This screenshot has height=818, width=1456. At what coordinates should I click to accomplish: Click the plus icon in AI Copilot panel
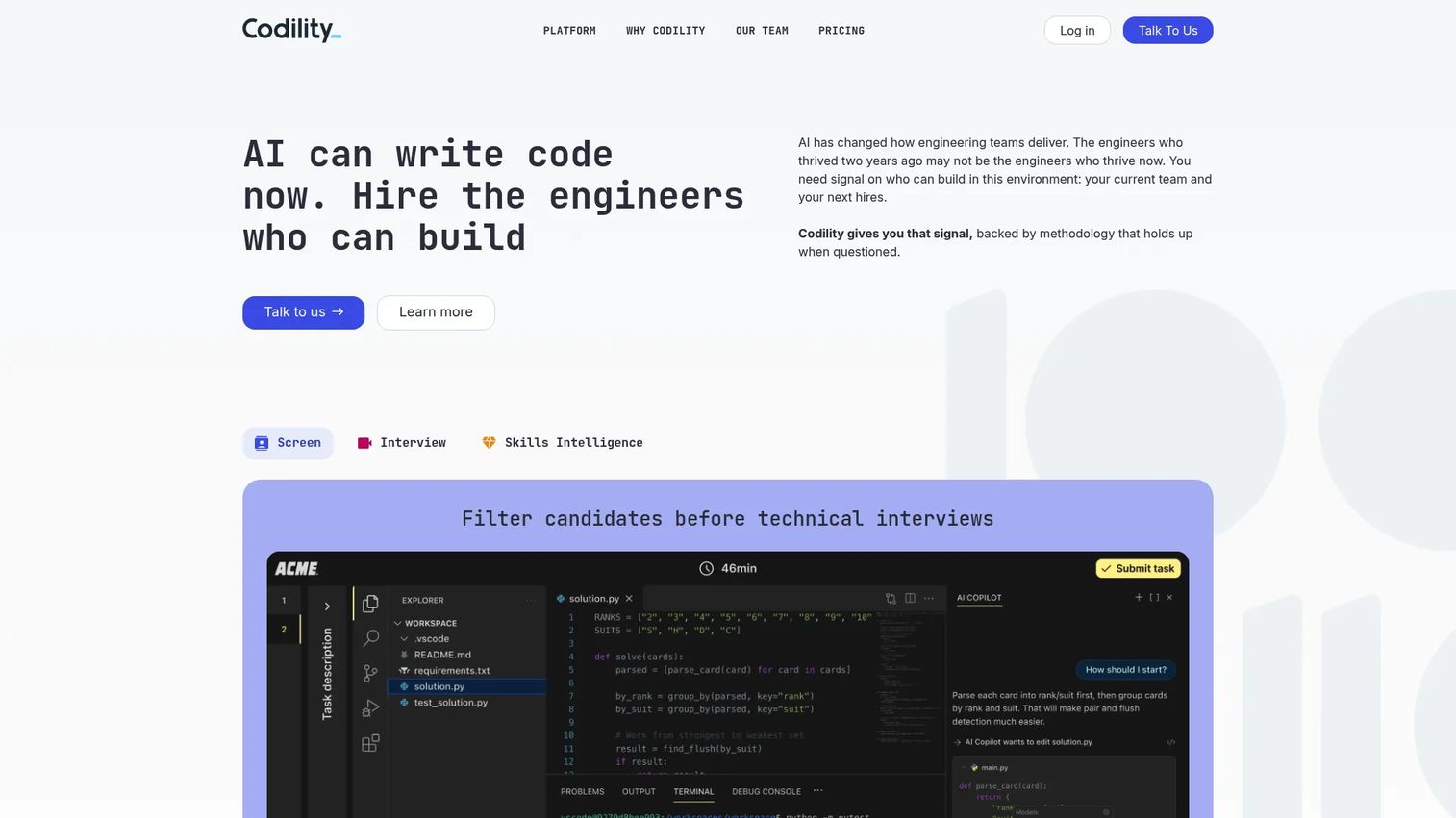click(x=1139, y=597)
